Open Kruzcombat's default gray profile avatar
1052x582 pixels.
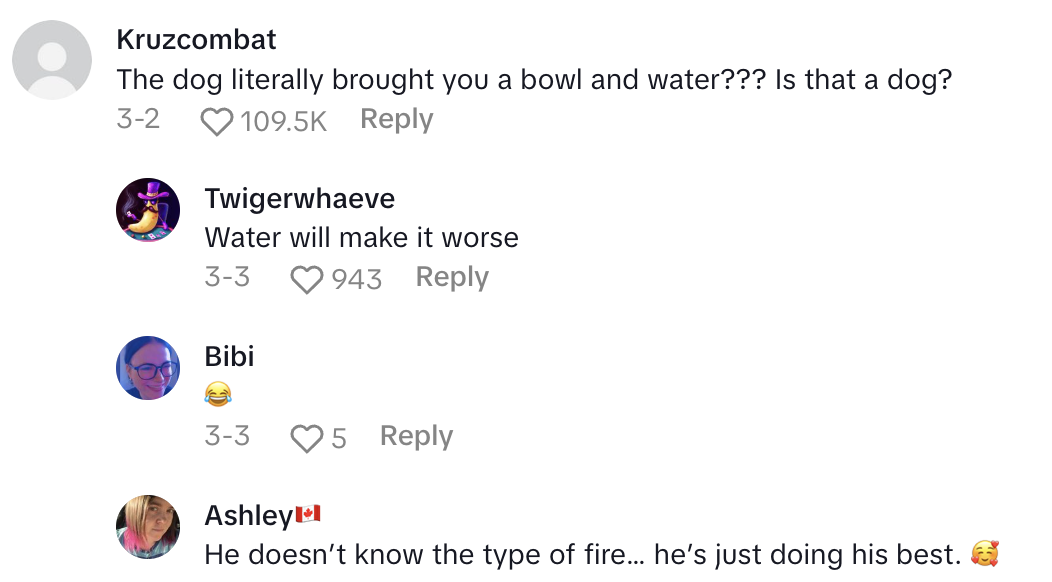click(x=52, y=60)
